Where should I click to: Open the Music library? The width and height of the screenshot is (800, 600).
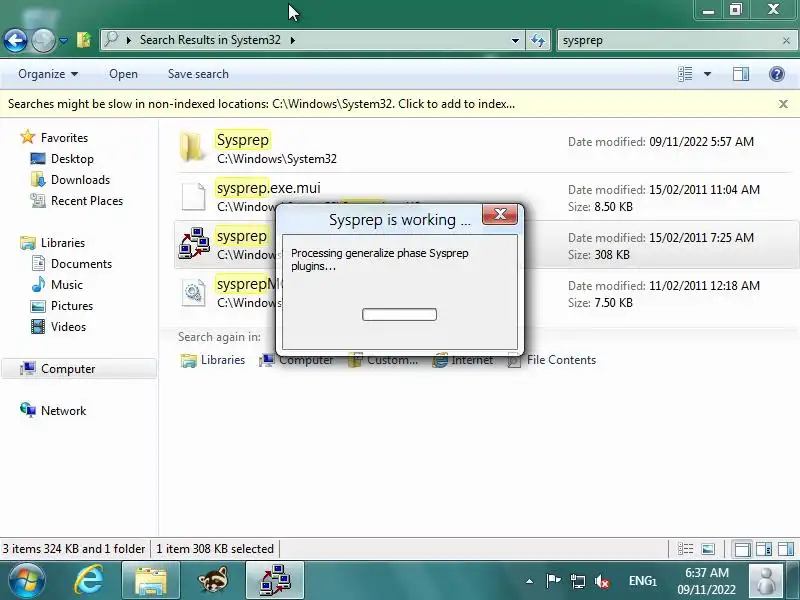click(66, 285)
